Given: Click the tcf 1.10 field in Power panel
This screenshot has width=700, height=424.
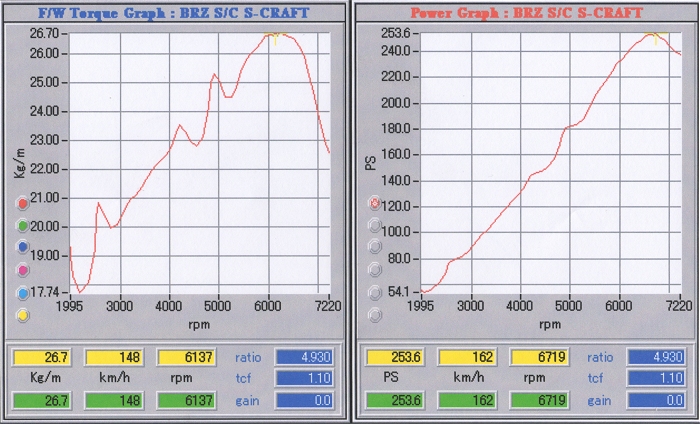Looking at the screenshot, I should 656,378.
